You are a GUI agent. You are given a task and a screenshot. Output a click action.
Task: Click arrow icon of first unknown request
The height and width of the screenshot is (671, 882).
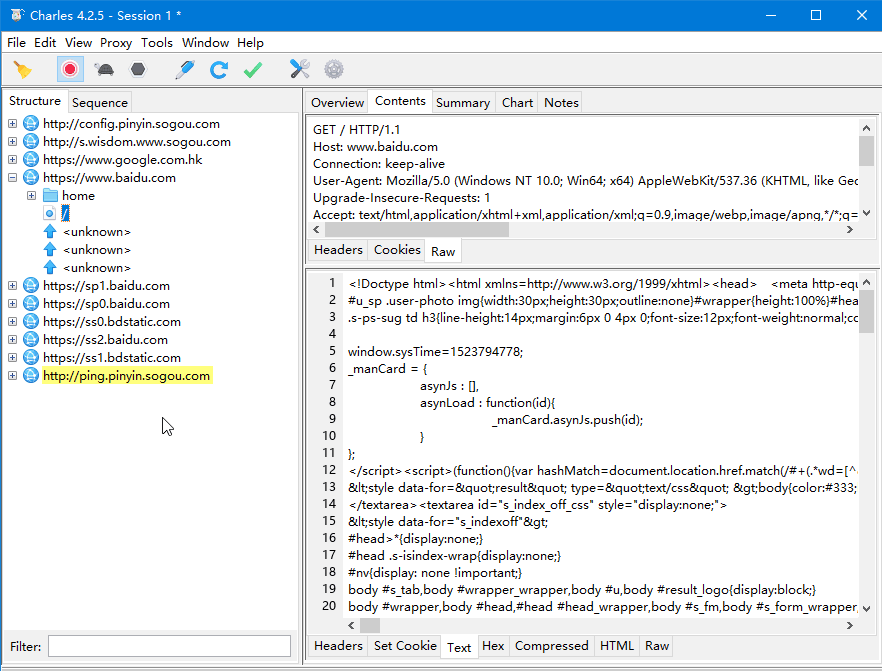[50, 231]
